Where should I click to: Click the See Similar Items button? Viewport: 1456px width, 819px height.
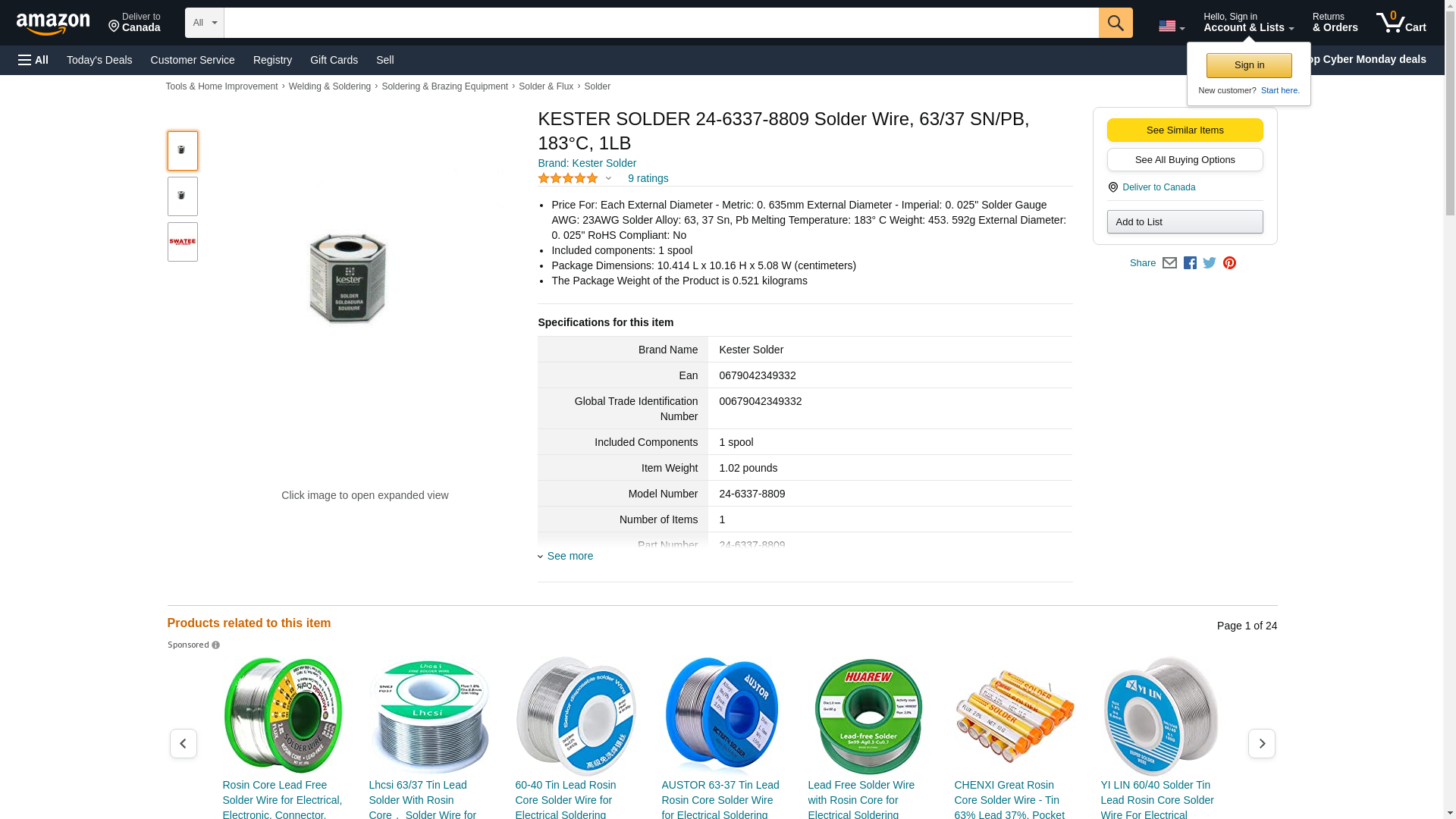point(1185,130)
